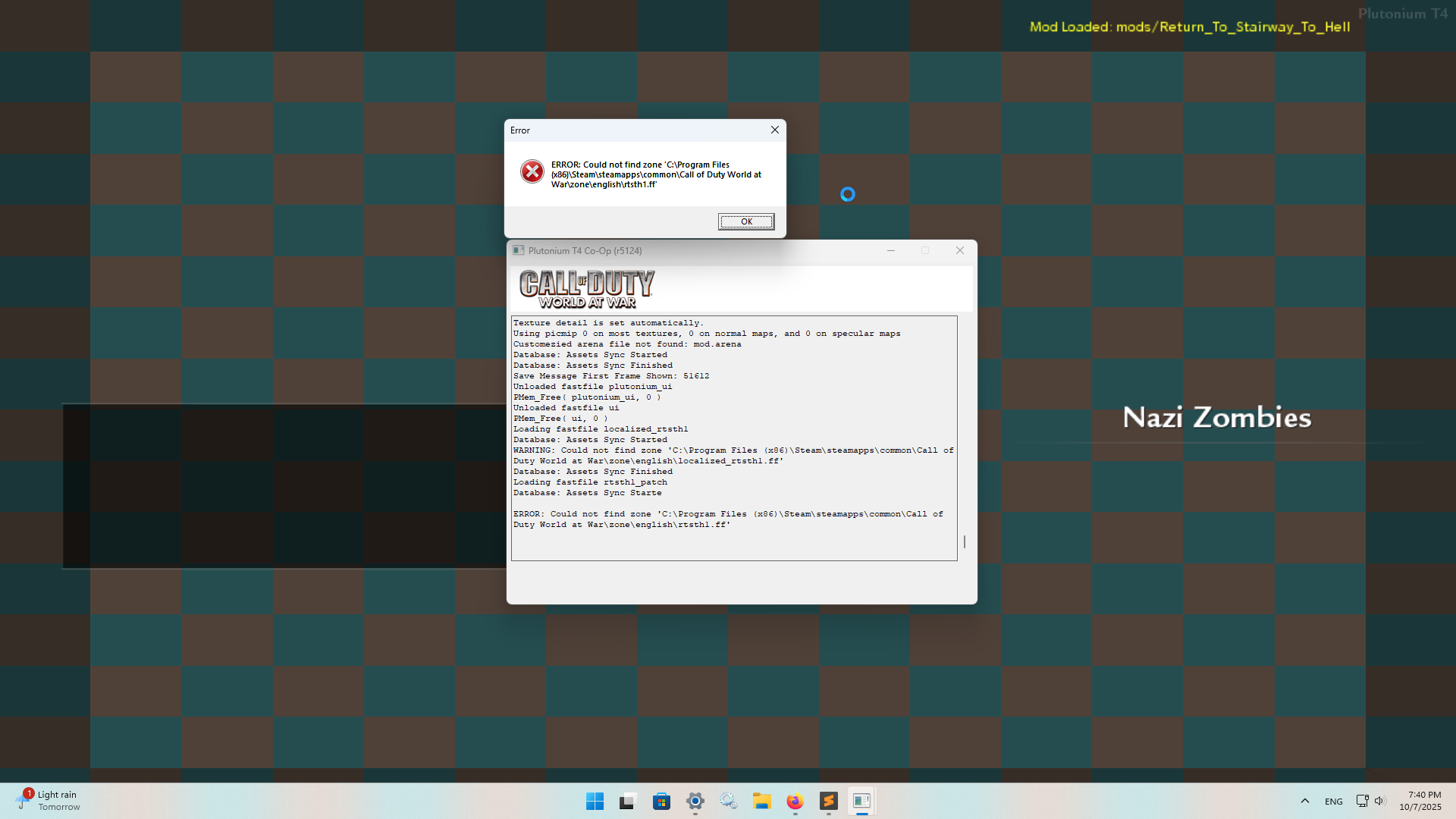Expand the hidden system tray icons chevron
Screen dimensions: 1456x819
(x=1304, y=802)
